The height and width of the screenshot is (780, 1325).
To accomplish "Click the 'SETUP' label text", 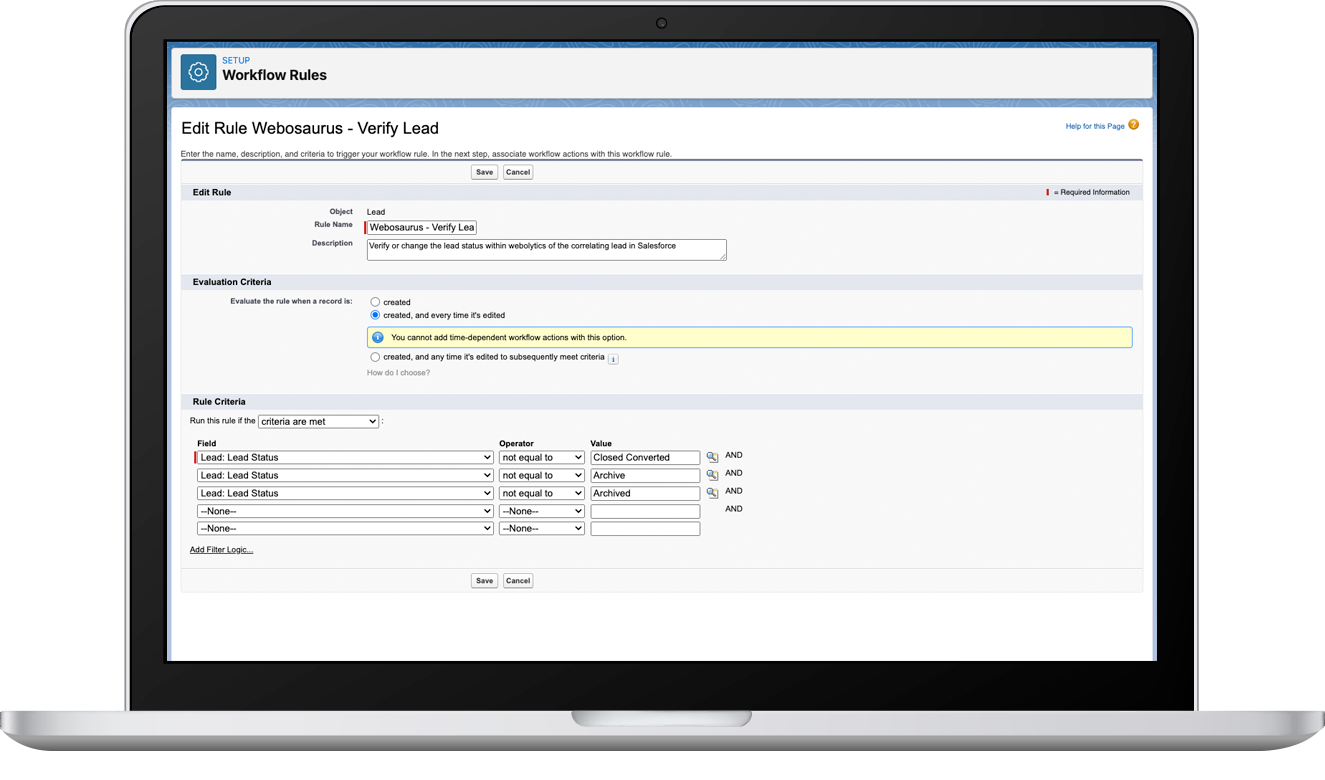I will [x=236, y=60].
